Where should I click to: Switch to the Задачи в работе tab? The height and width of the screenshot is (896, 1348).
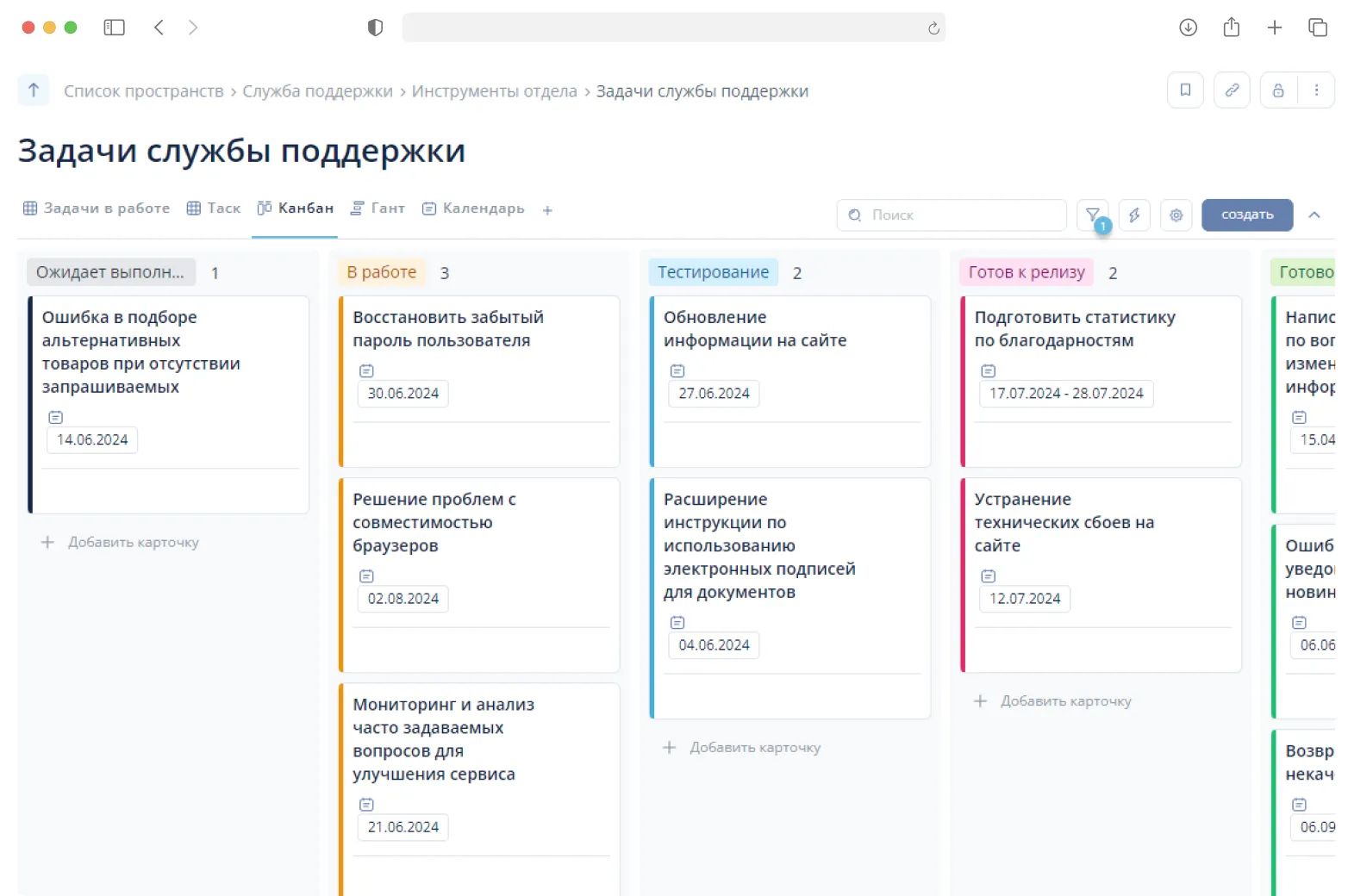click(x=97, y=208)
